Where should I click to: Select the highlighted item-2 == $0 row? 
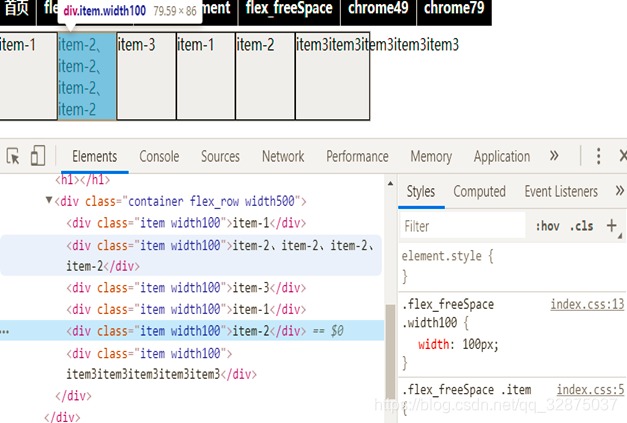(x=192, y=331)
